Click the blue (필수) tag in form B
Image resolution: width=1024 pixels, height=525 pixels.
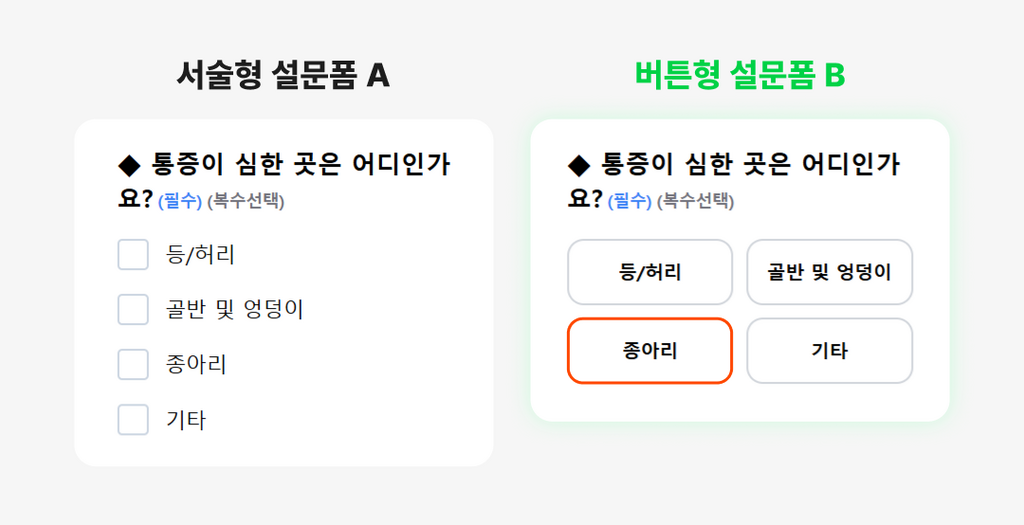click(629, 200)
